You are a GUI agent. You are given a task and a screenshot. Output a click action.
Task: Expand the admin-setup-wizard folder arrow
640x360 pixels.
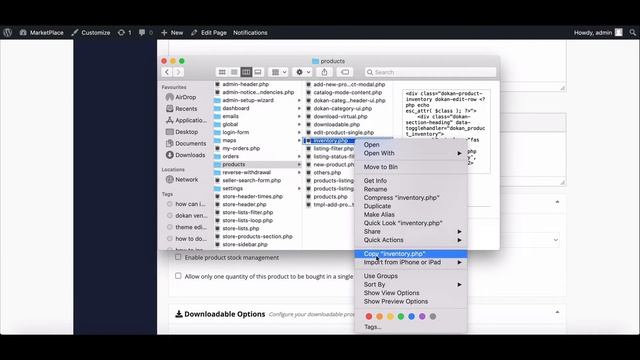[299, 100]
